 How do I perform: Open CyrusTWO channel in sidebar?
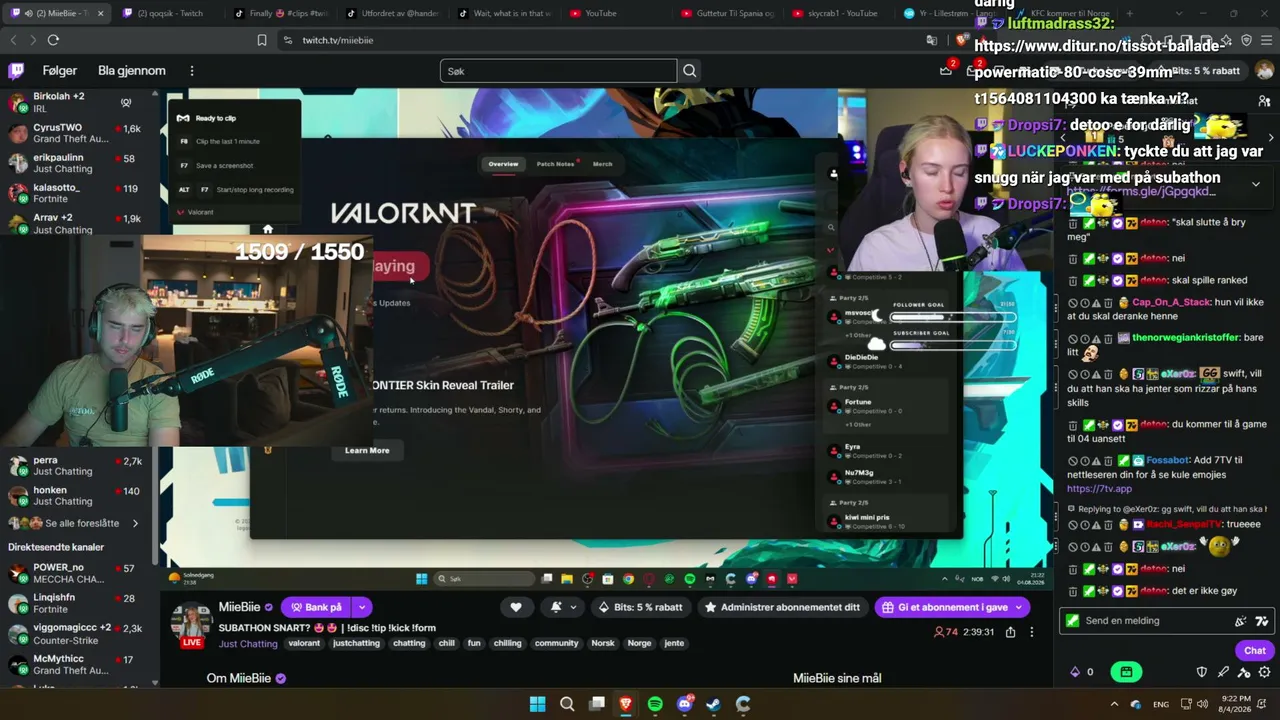point(78,133)
